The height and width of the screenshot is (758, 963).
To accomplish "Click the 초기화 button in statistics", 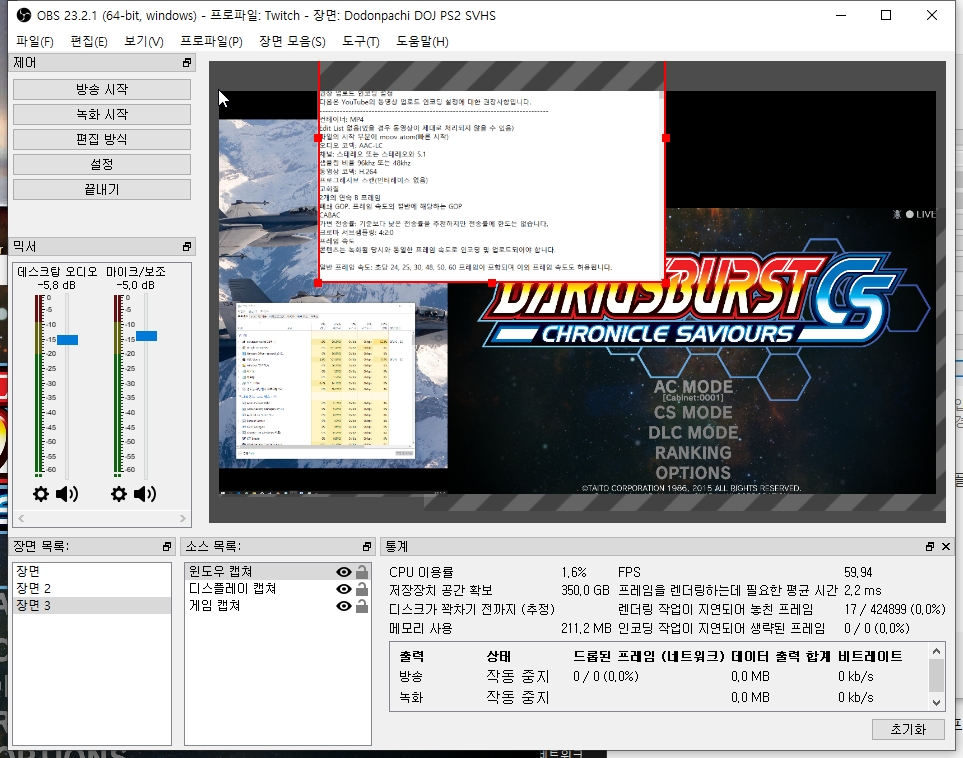I will [x=908, y=729].
